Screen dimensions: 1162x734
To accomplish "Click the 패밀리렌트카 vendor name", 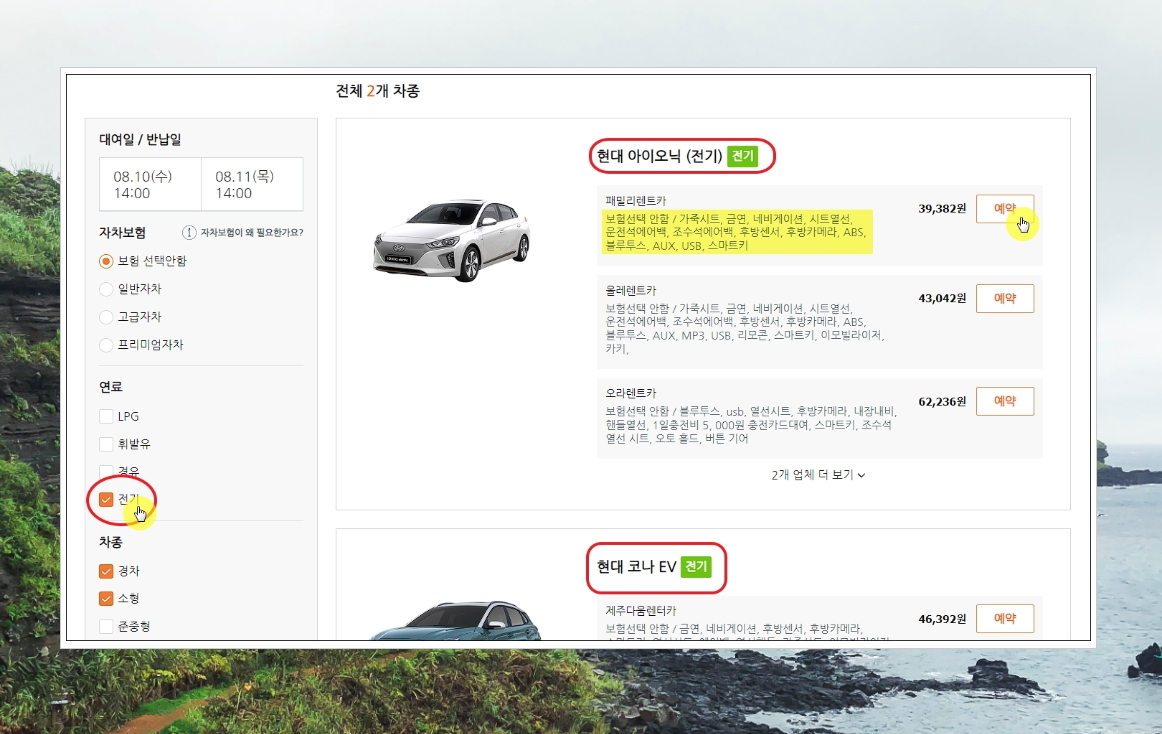I will [636, 201].
